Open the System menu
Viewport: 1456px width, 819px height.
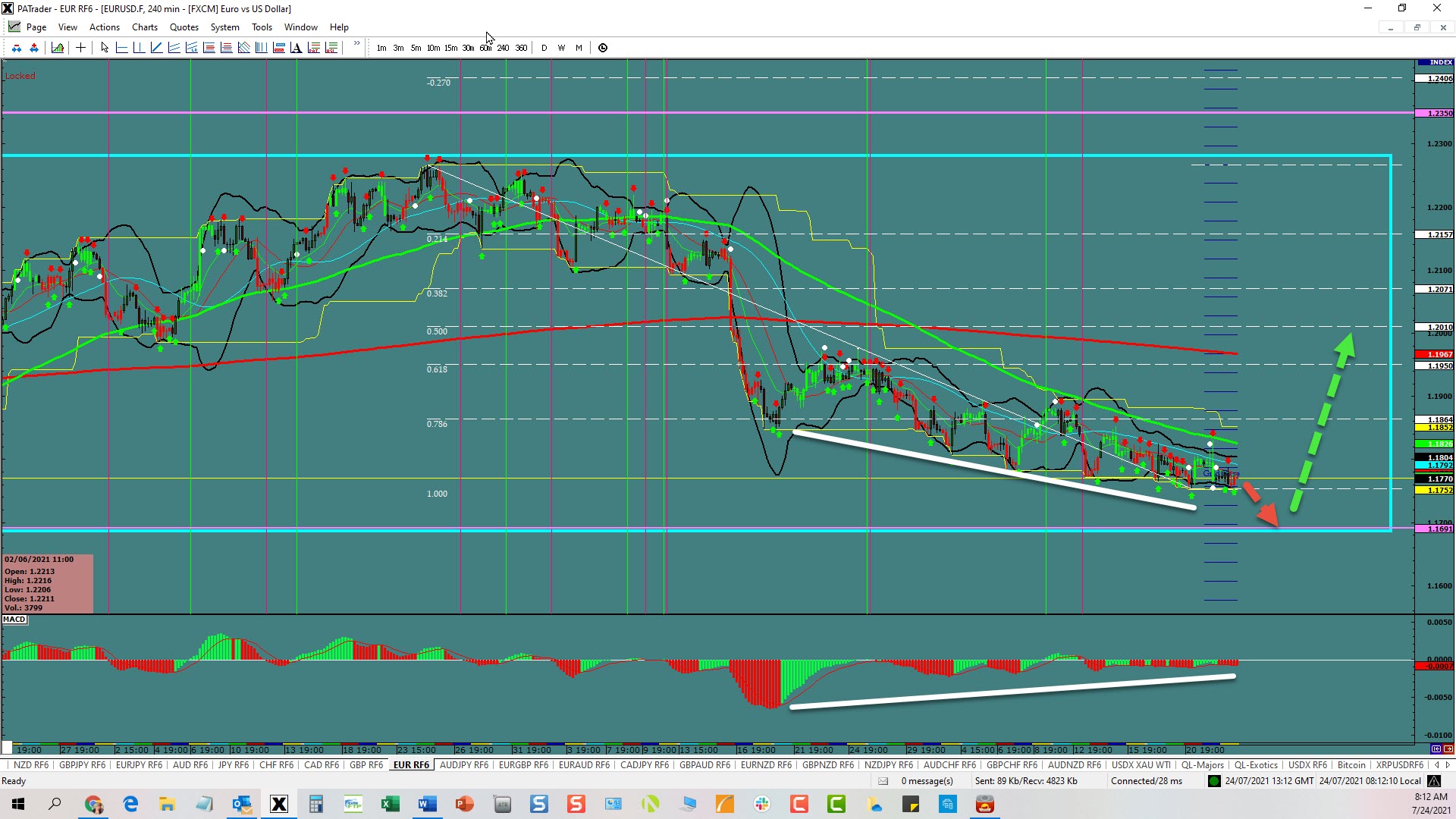click(225, 27)
